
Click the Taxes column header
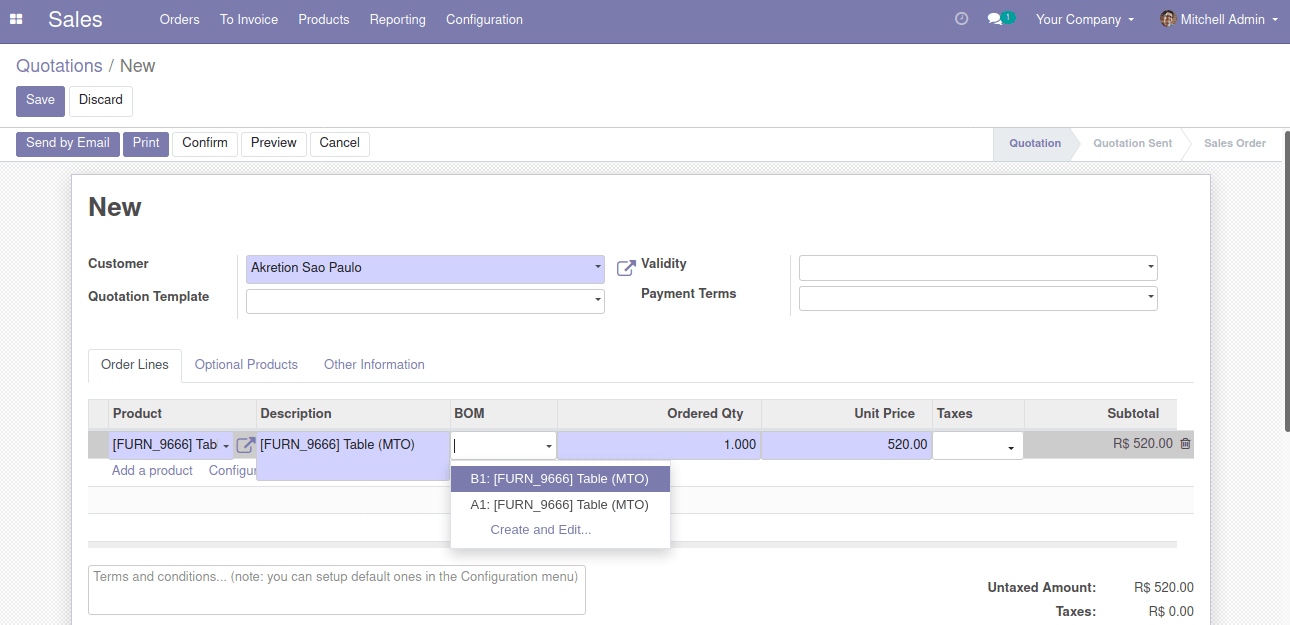978,414
